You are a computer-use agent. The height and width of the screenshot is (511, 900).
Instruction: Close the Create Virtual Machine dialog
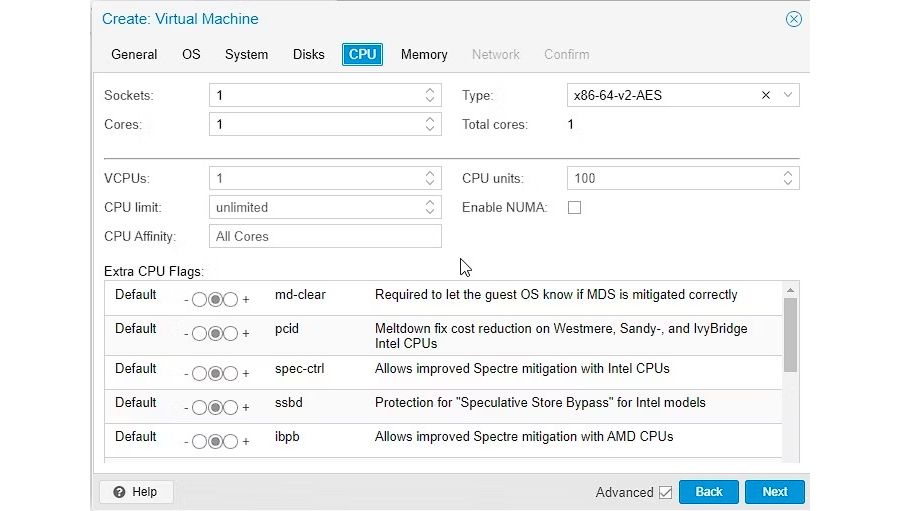pyautogui.click(x=793, y=19)
